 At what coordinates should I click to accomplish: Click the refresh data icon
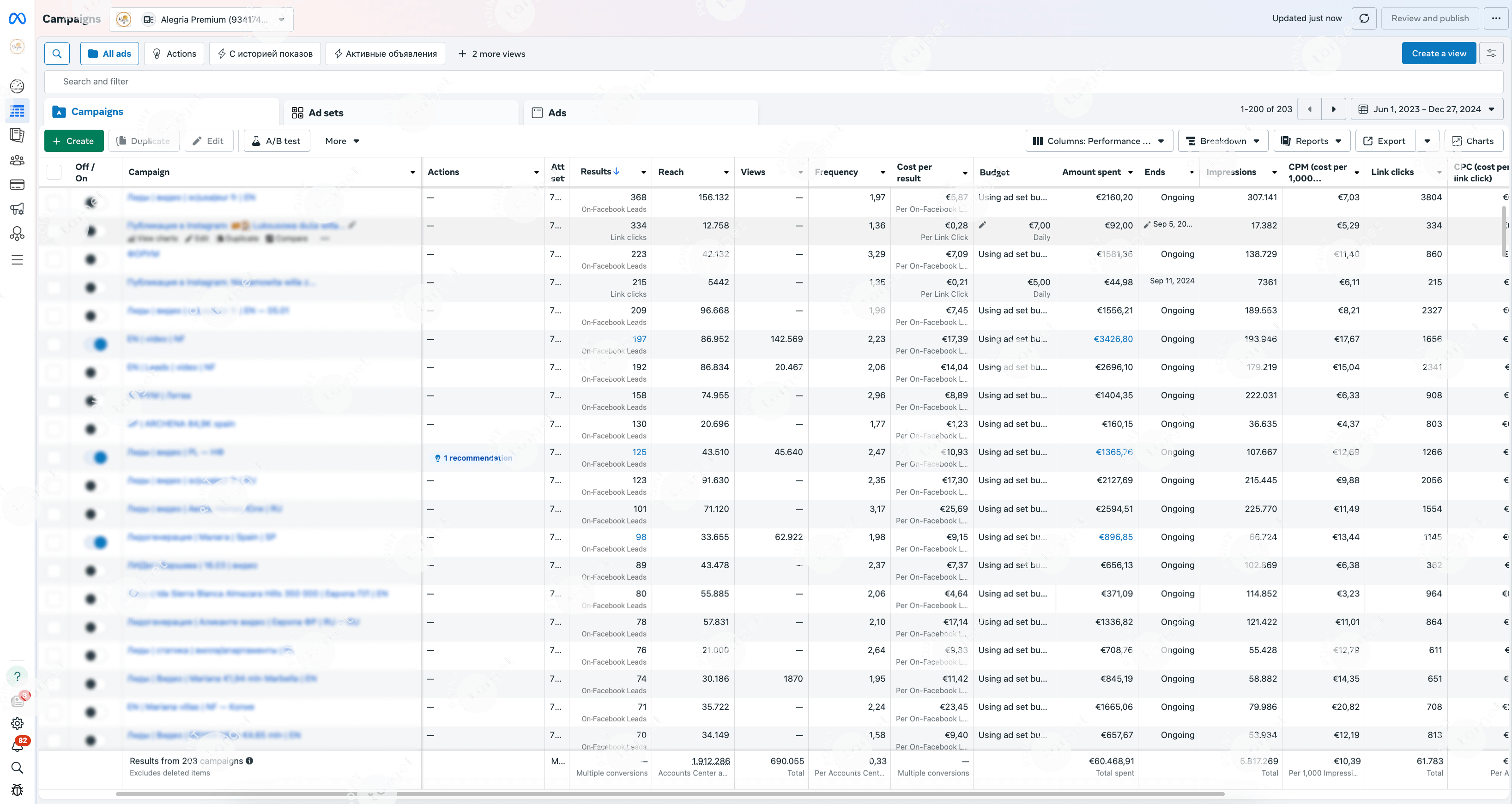(x=1364, y=18)
